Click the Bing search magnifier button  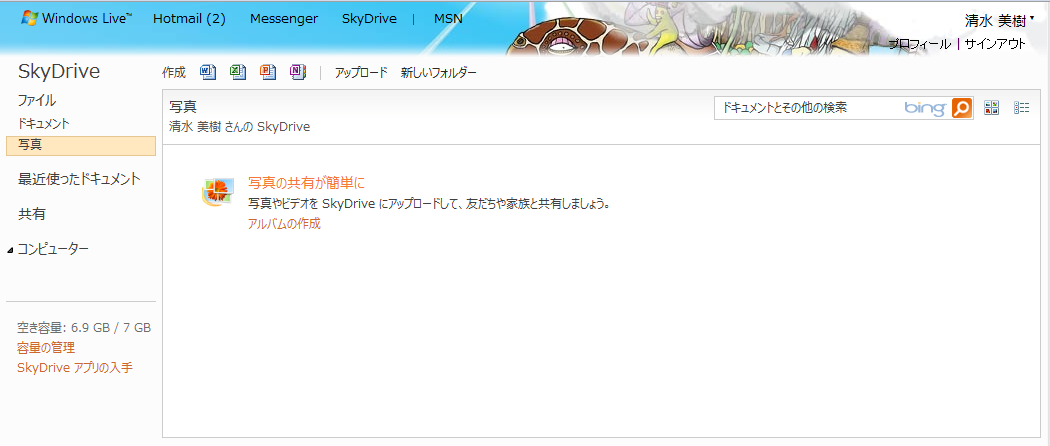click(x=962, y=108)
